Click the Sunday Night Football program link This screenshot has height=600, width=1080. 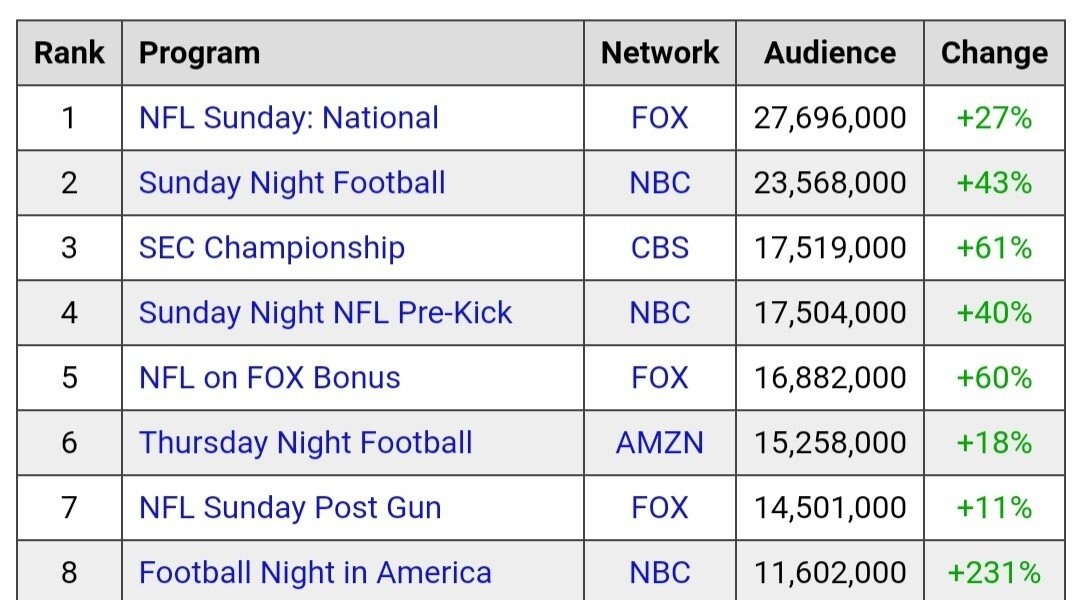click(x=292, y=183)
